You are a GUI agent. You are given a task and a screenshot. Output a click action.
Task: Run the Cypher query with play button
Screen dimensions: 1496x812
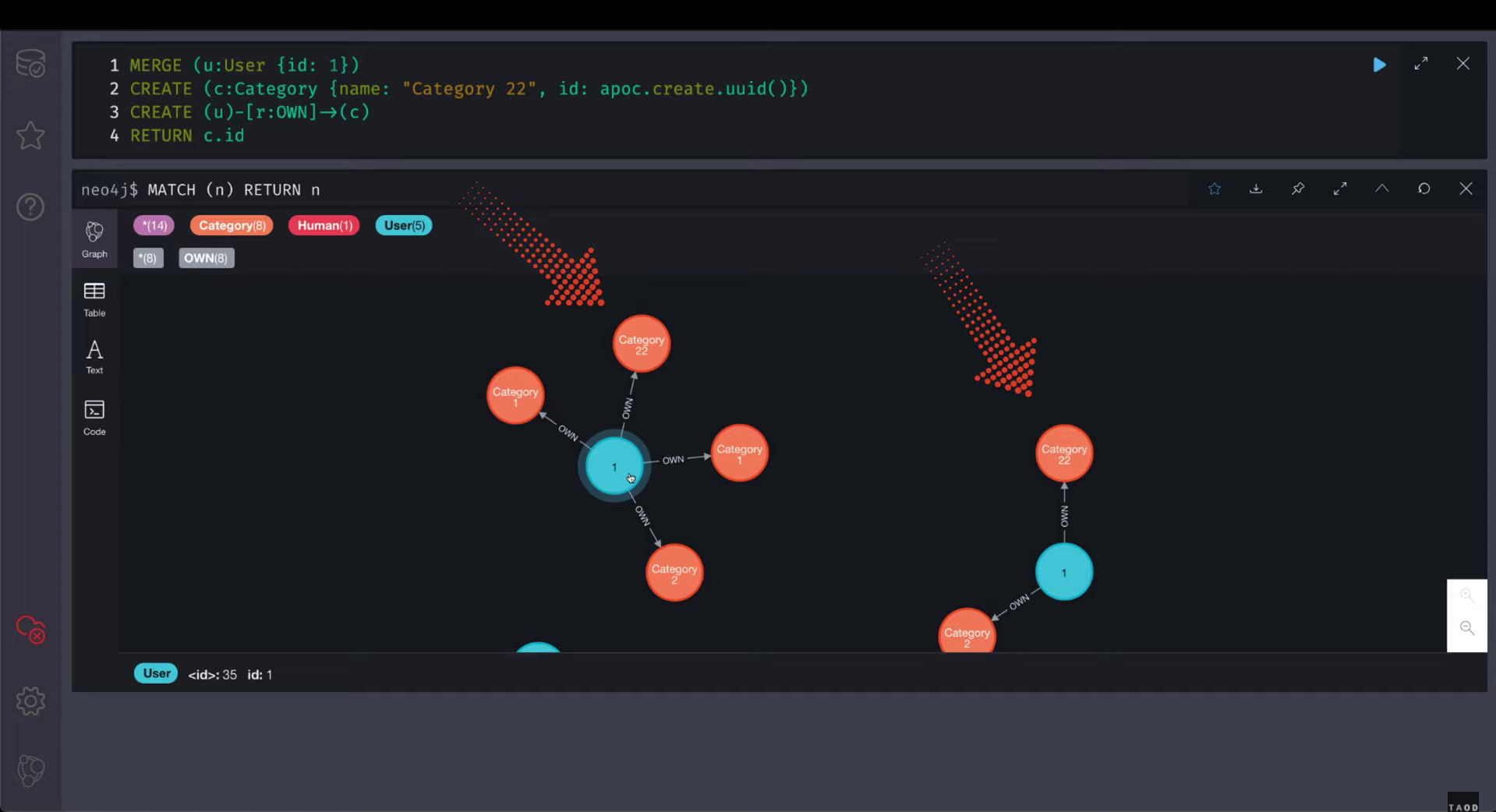(1379, 65)
